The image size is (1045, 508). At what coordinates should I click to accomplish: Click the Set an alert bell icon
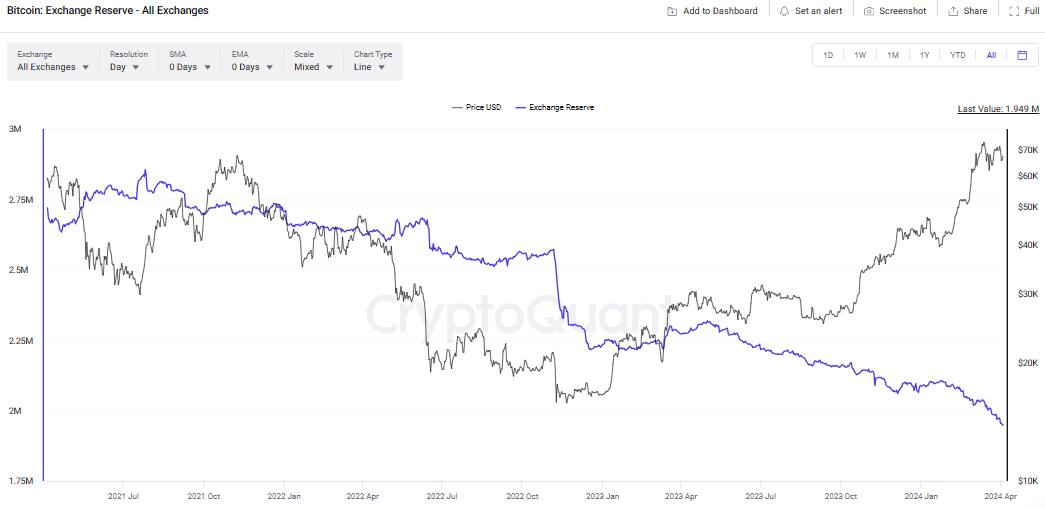point(784,11)
